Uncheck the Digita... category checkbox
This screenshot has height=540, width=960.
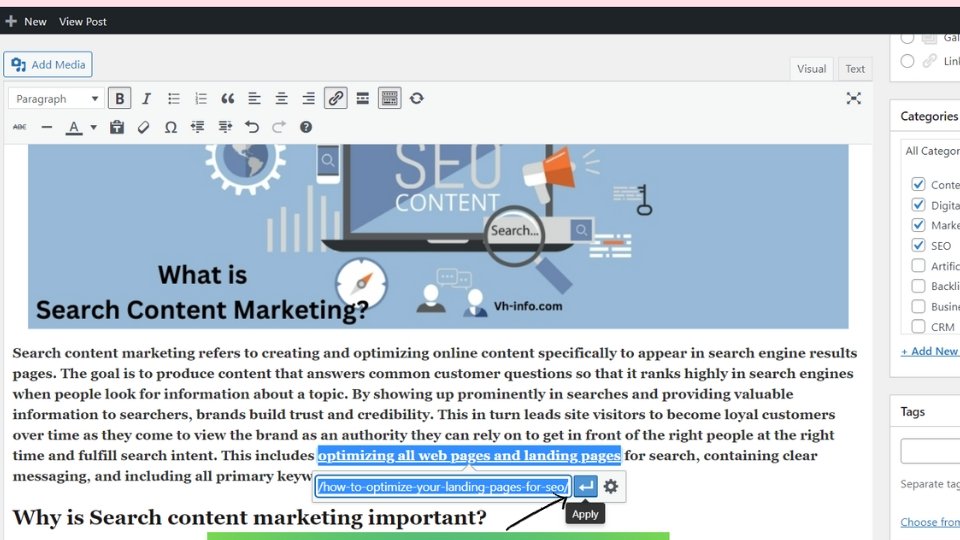918,204
